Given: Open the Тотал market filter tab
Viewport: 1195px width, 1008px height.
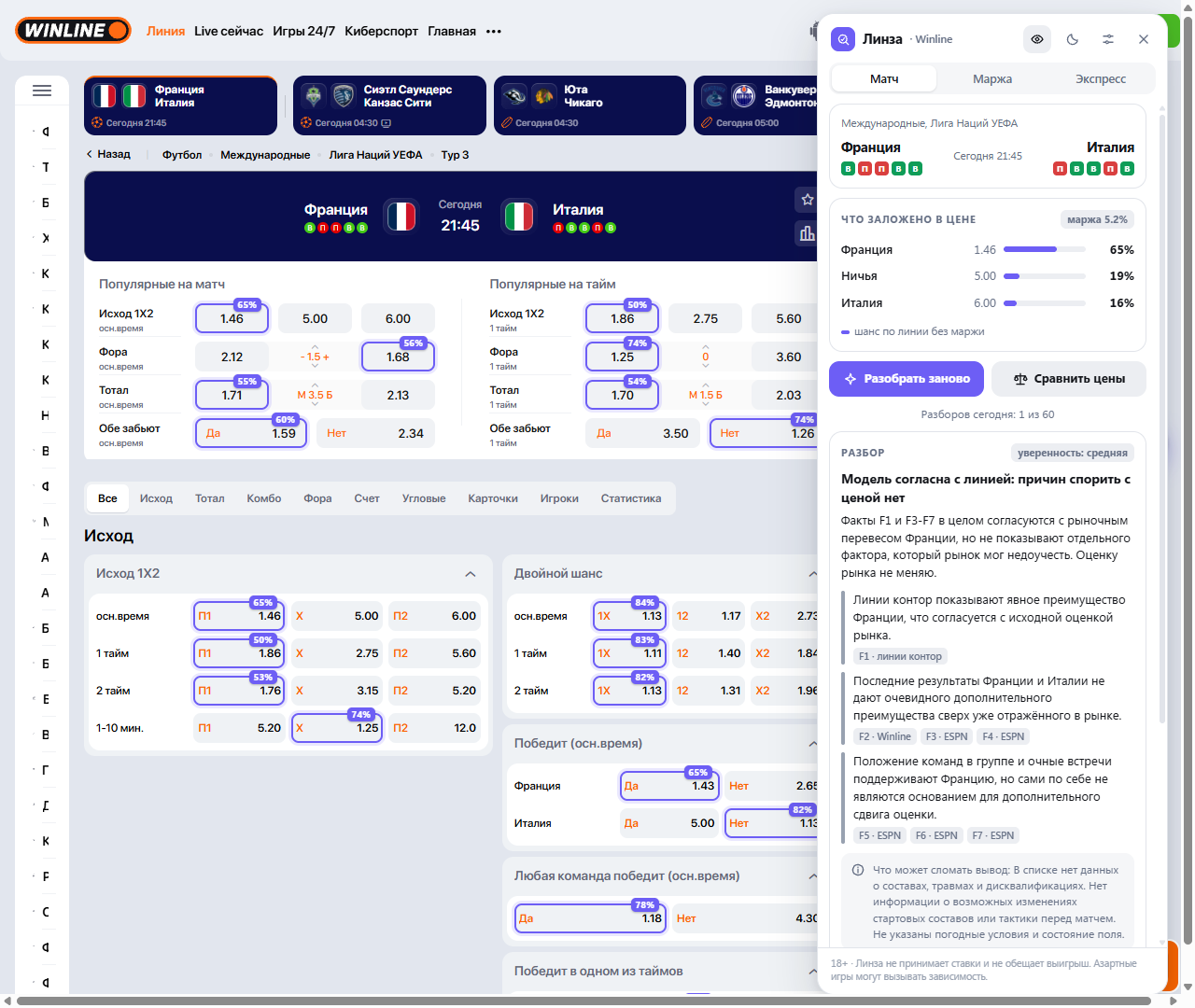Looking at the screenshot, I should coord(210,498).
